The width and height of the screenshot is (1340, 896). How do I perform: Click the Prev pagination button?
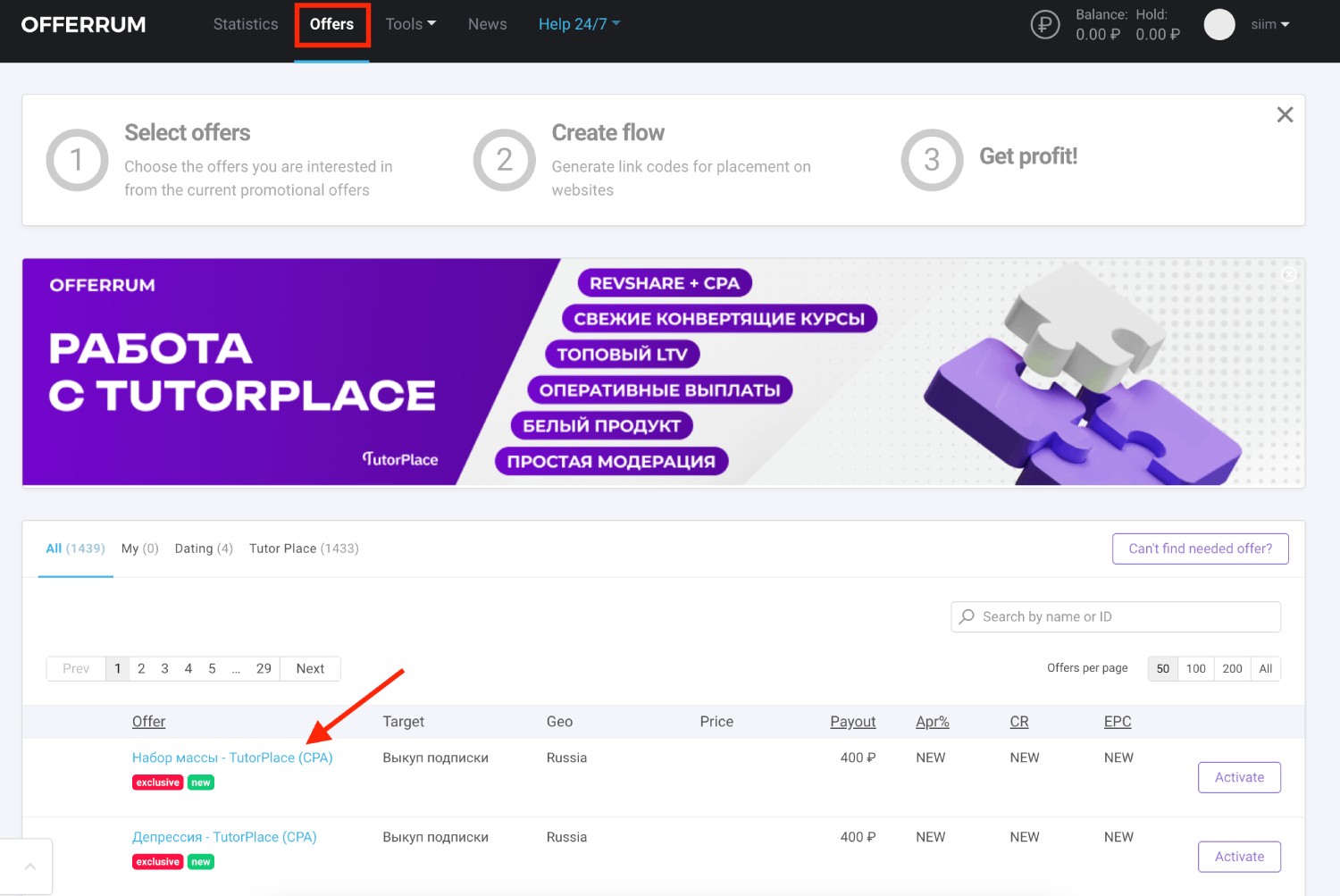pyautogui.click(x=76, y=668)
